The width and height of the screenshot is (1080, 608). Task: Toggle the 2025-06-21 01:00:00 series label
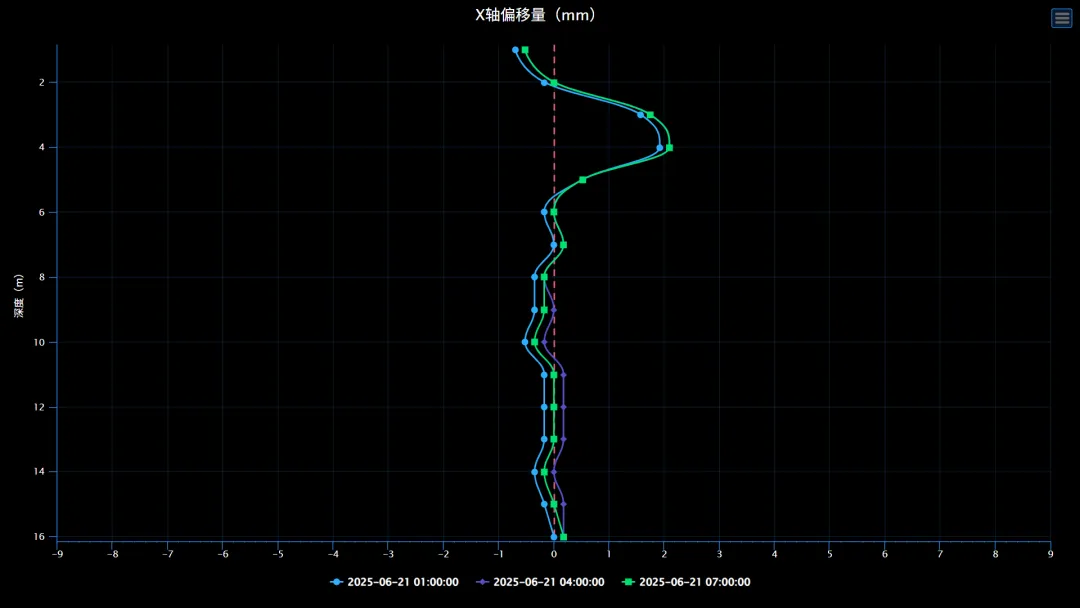(402, 582)
